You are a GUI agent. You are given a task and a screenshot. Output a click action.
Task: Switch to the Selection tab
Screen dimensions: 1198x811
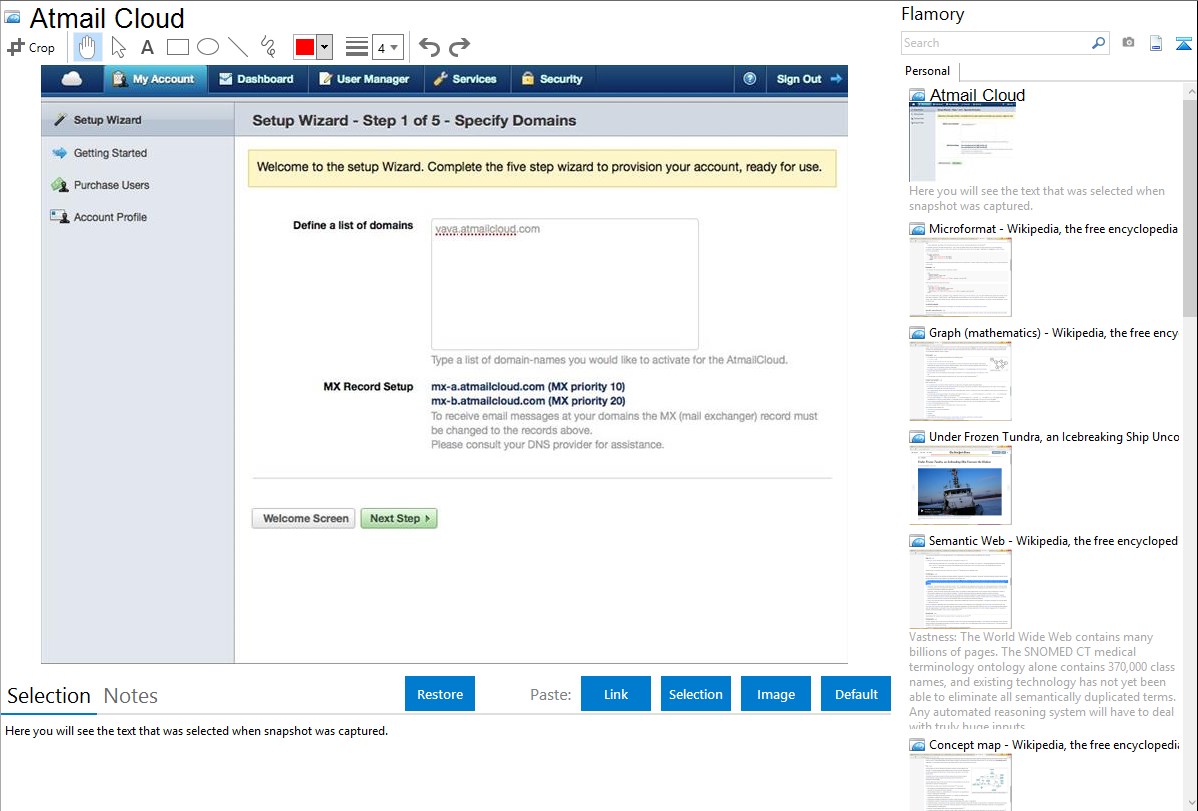pos(49,696)
